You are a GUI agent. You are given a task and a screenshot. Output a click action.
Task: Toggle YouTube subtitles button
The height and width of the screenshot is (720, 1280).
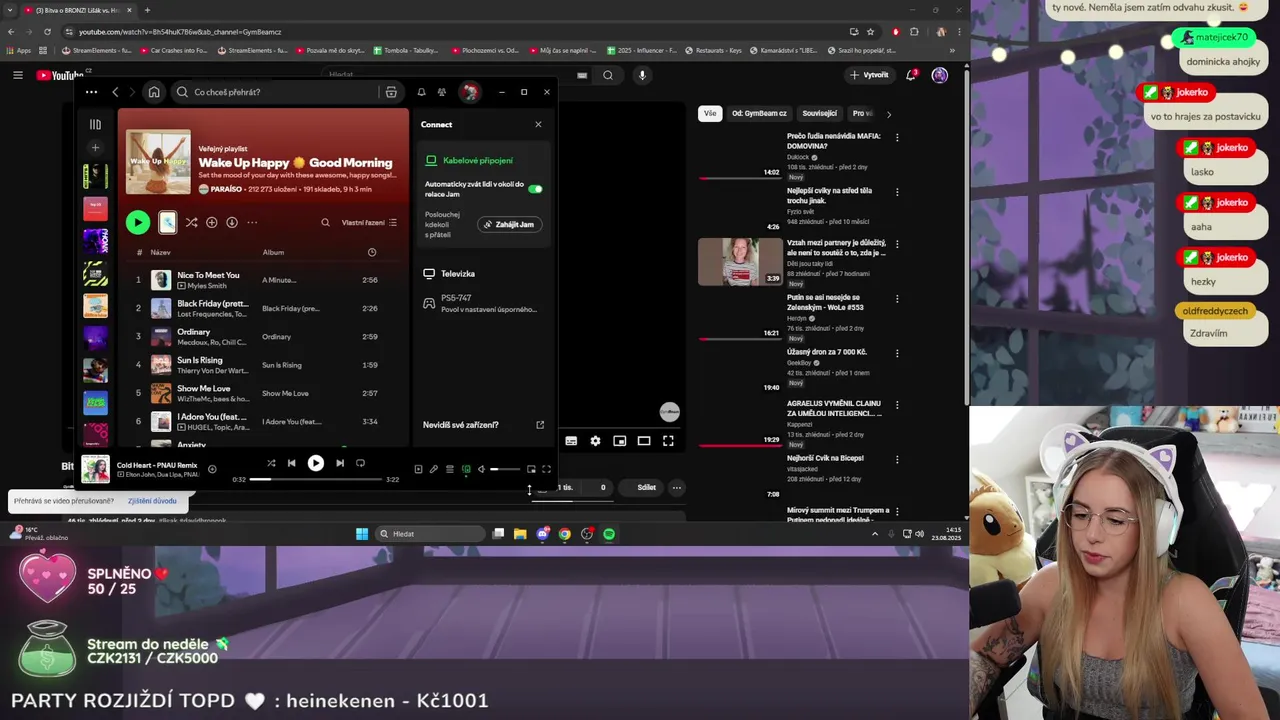pyautogui.click(x=571, y=441)
